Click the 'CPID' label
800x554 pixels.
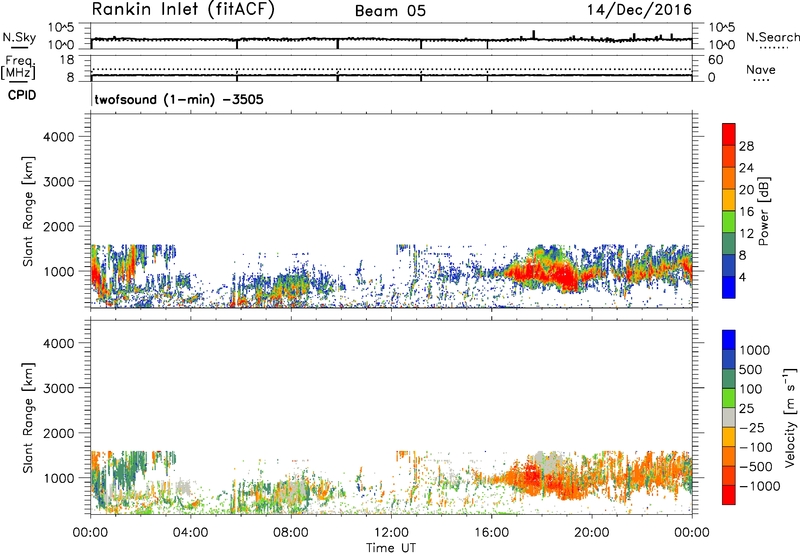point(22,95)
